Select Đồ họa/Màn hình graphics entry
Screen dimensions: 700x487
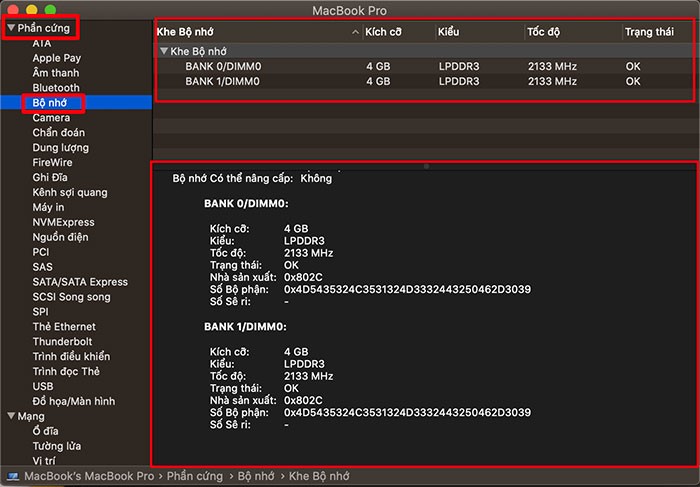coord(74,401)
